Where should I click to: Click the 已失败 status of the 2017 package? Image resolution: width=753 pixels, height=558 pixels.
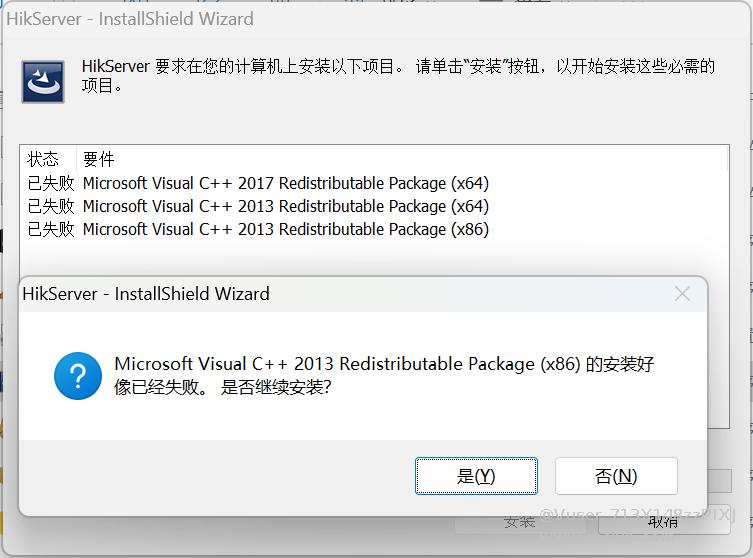[x=51, y=183]
